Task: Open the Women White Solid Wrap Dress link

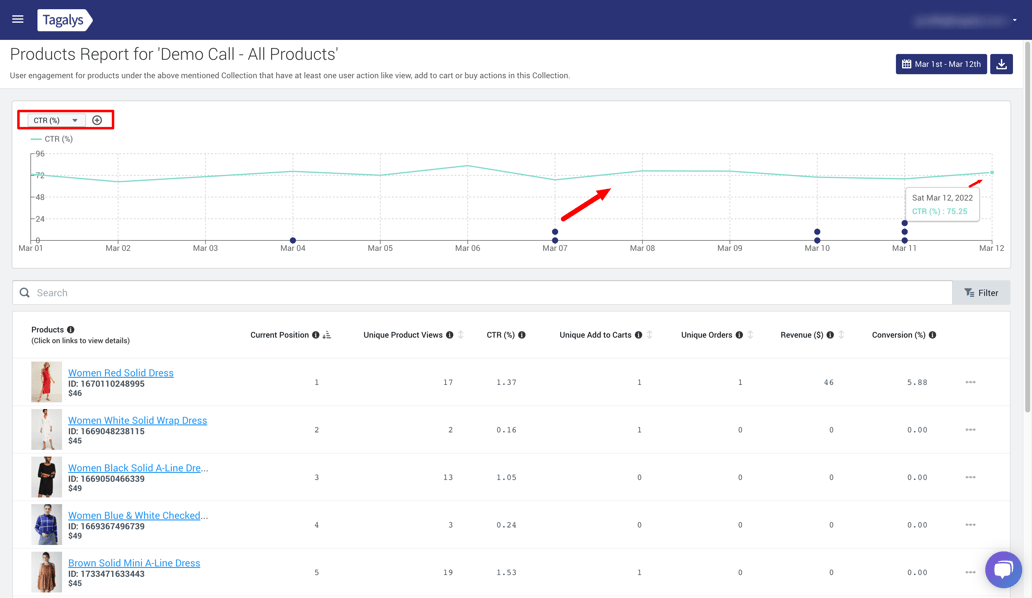Action: [x=137, y=420]
